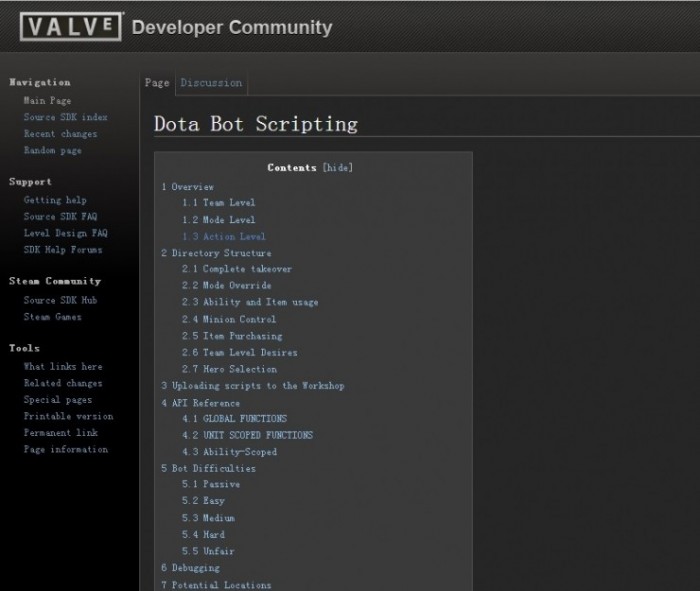Screen dimensions: 700x591
Task: Click the Developer Community header title
Action: [x=232, y=27]
